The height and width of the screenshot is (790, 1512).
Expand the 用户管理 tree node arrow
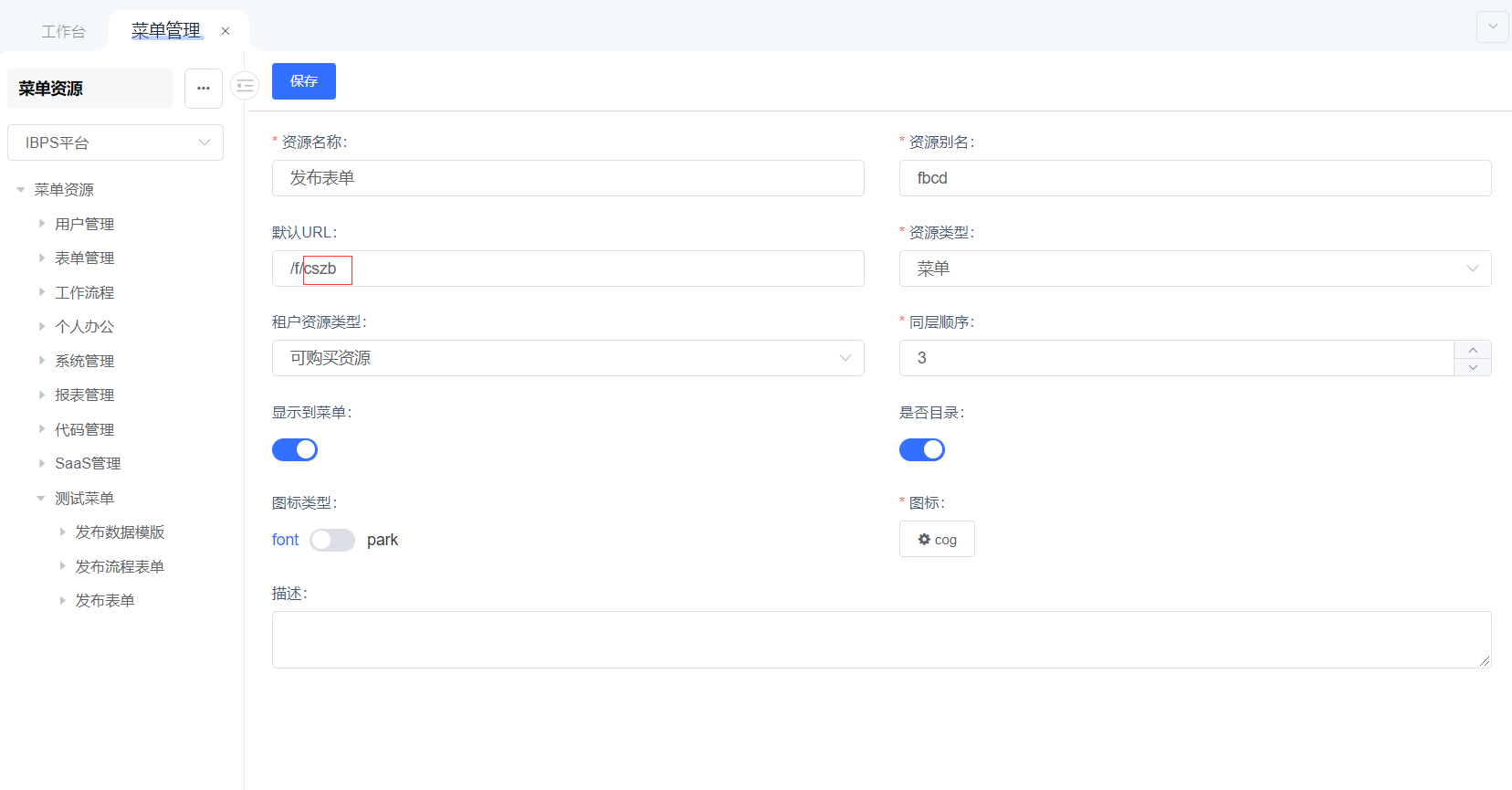[42, 224]
